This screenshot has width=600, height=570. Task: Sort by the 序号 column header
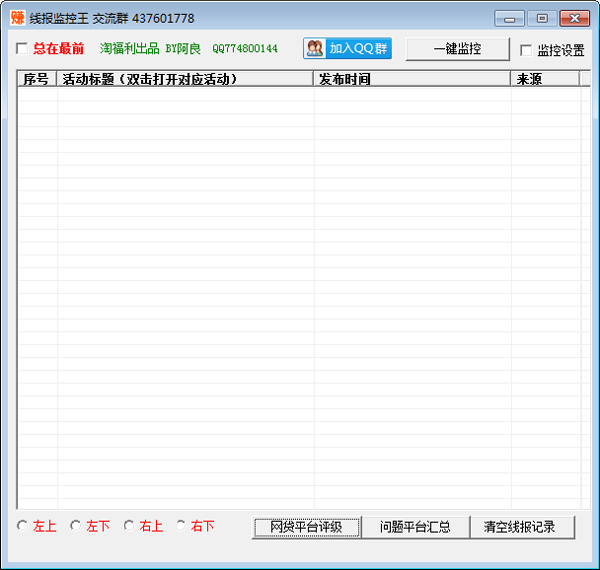coord(37,79)
